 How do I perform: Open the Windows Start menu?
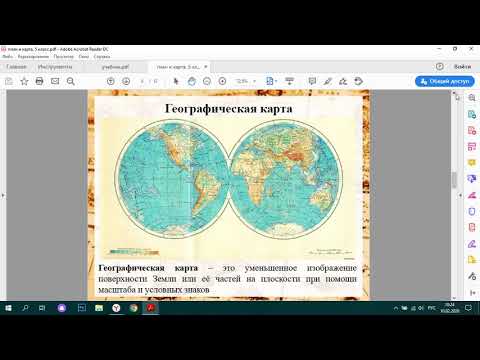point(8,308)
